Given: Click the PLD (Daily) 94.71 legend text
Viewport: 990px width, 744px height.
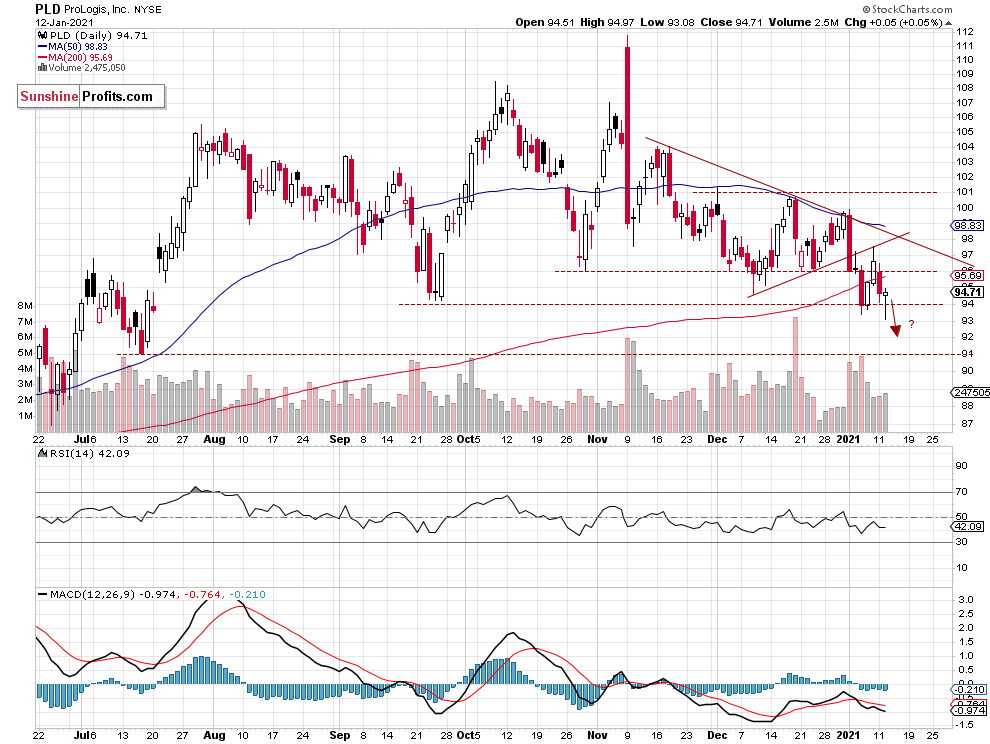Looking at the screenshot, I should [x=98, y=36].
